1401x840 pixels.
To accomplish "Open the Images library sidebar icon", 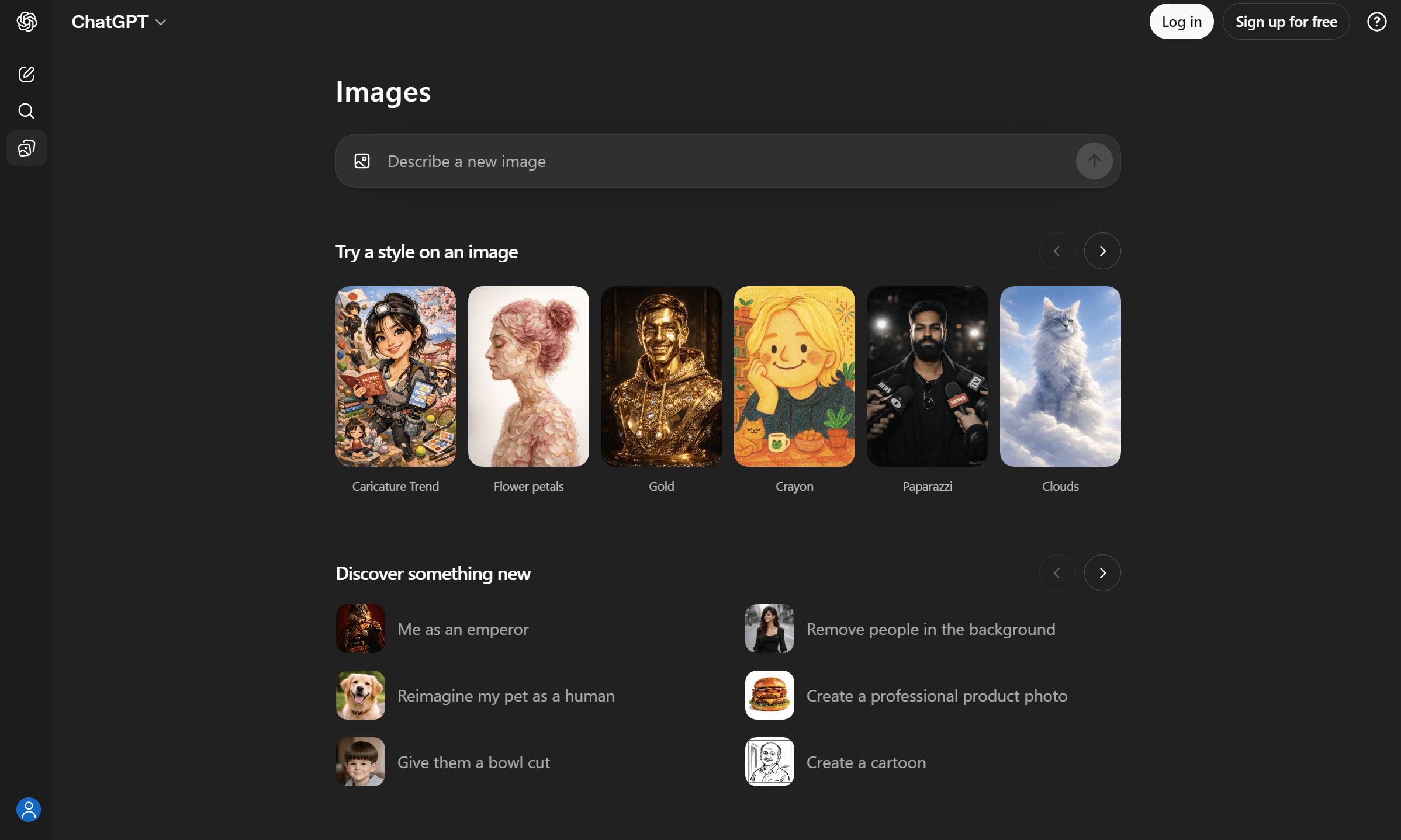I will [x=27, y=148].
